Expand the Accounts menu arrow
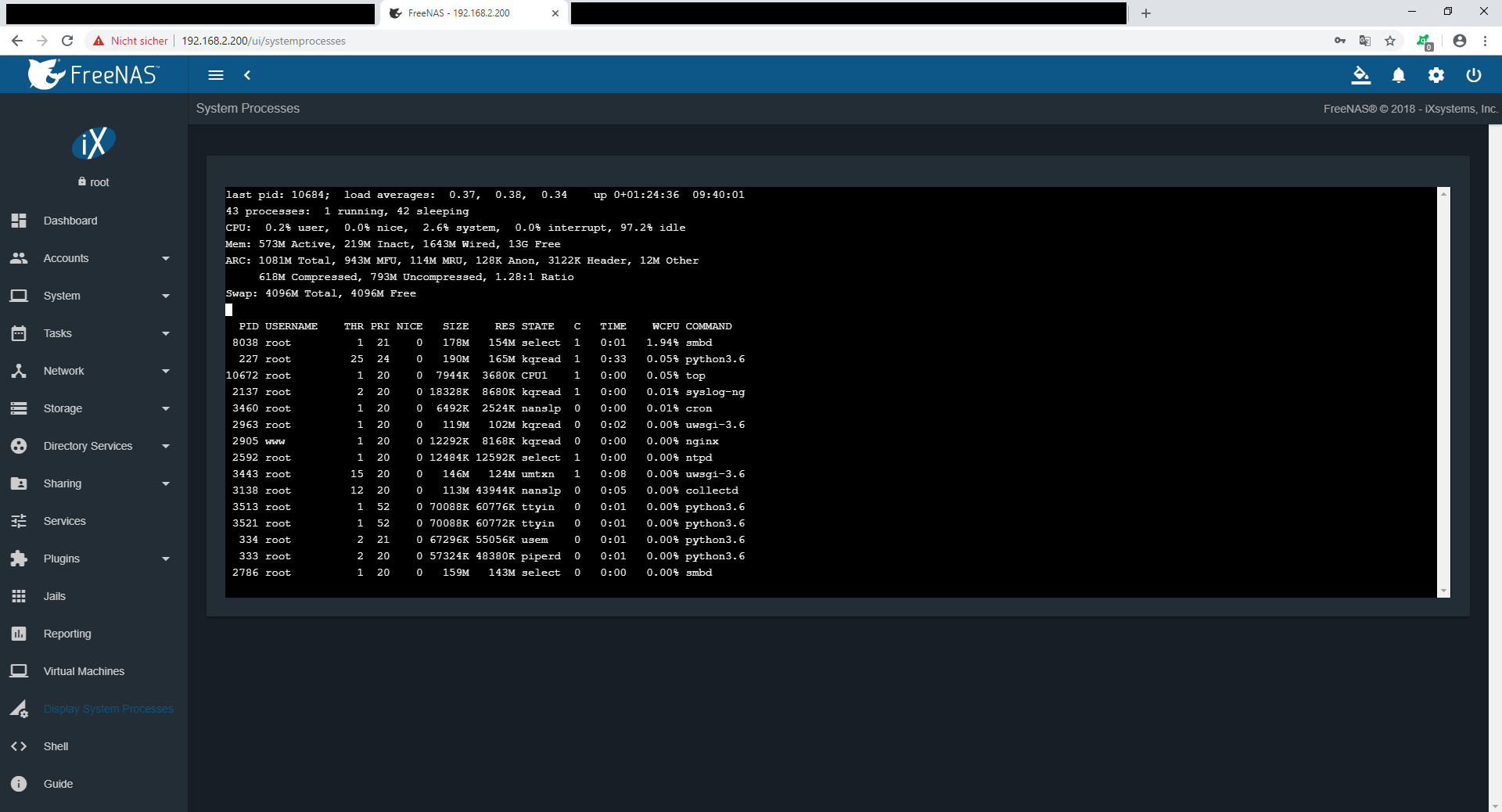 point(165,258)
